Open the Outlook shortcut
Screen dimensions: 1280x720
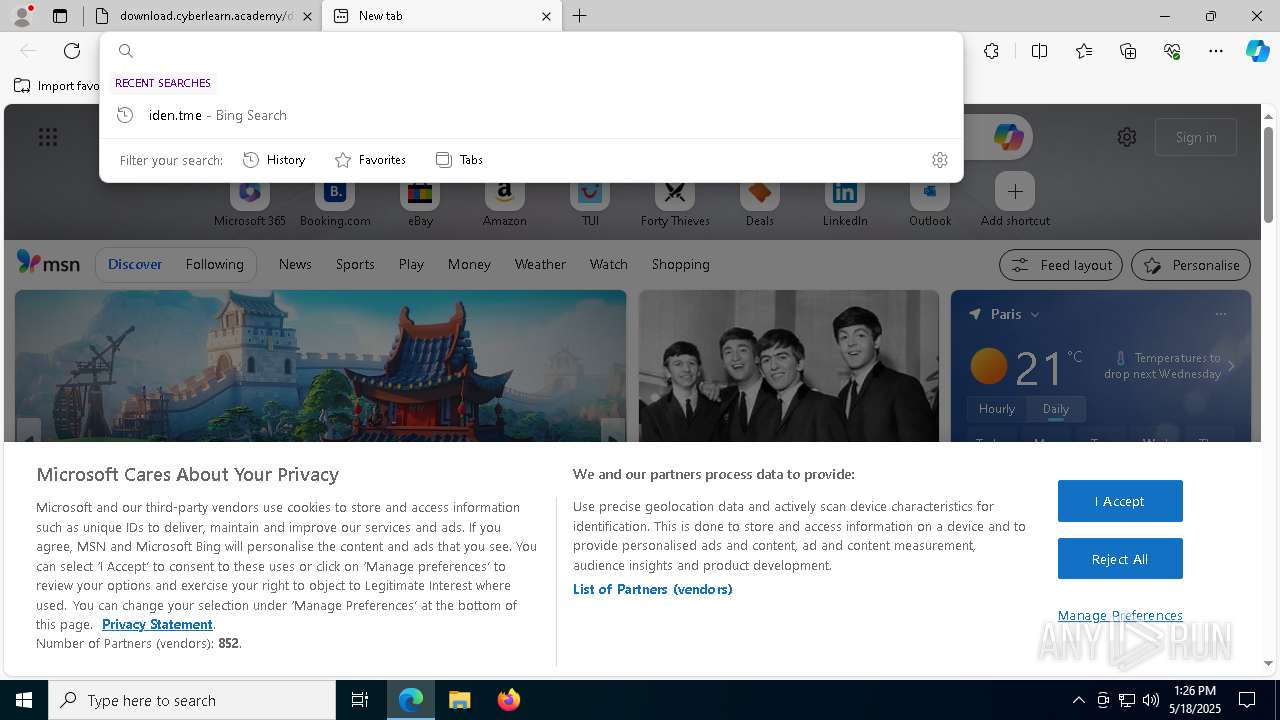click(x=930, y=202)
